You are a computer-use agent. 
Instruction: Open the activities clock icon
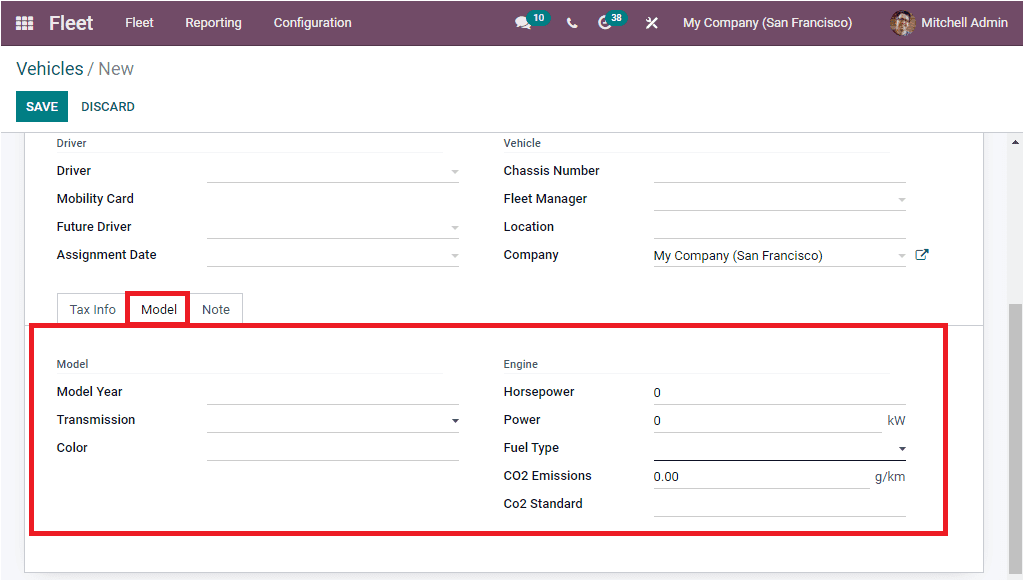(603, 23)
